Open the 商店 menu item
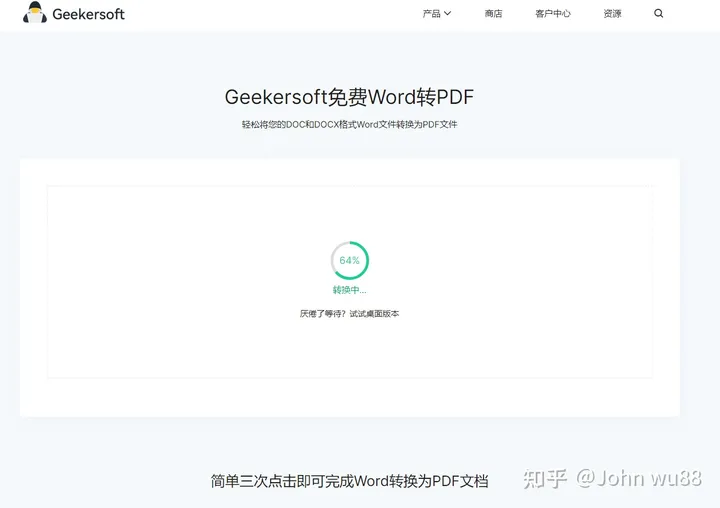720x508 pixels. coord(493,13)
